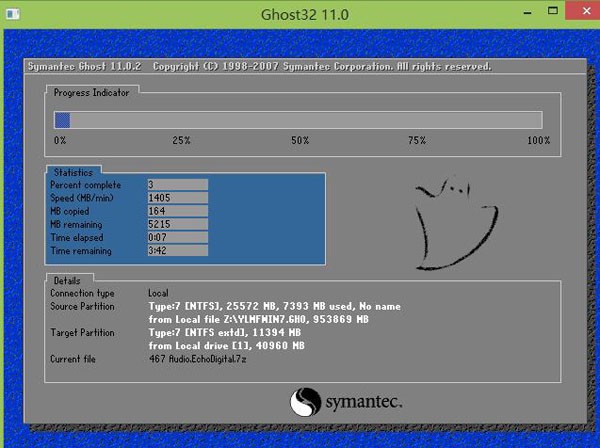Viewport: 600px width, 448px height.
Task: Click the Ghost32 11.0 window title text
Action: click(305, 15)
